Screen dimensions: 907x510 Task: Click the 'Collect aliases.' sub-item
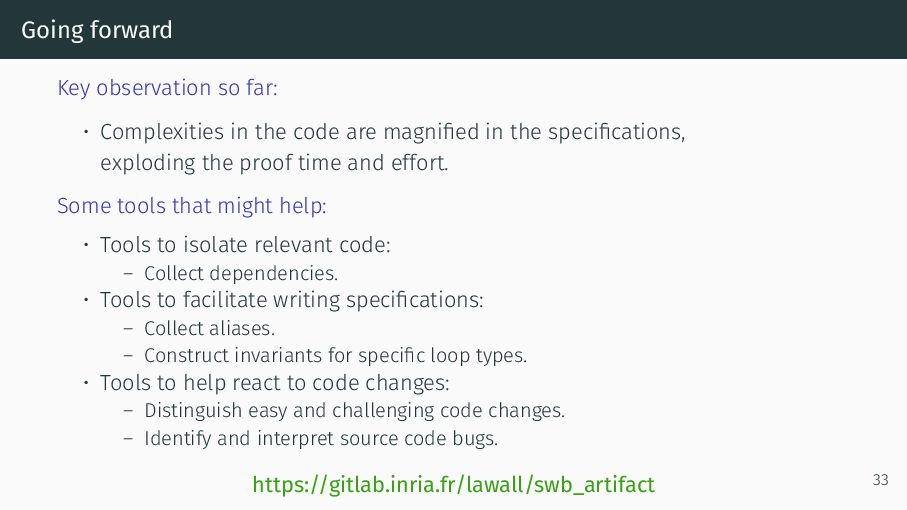pyautogui.click(x=209, y=328)
